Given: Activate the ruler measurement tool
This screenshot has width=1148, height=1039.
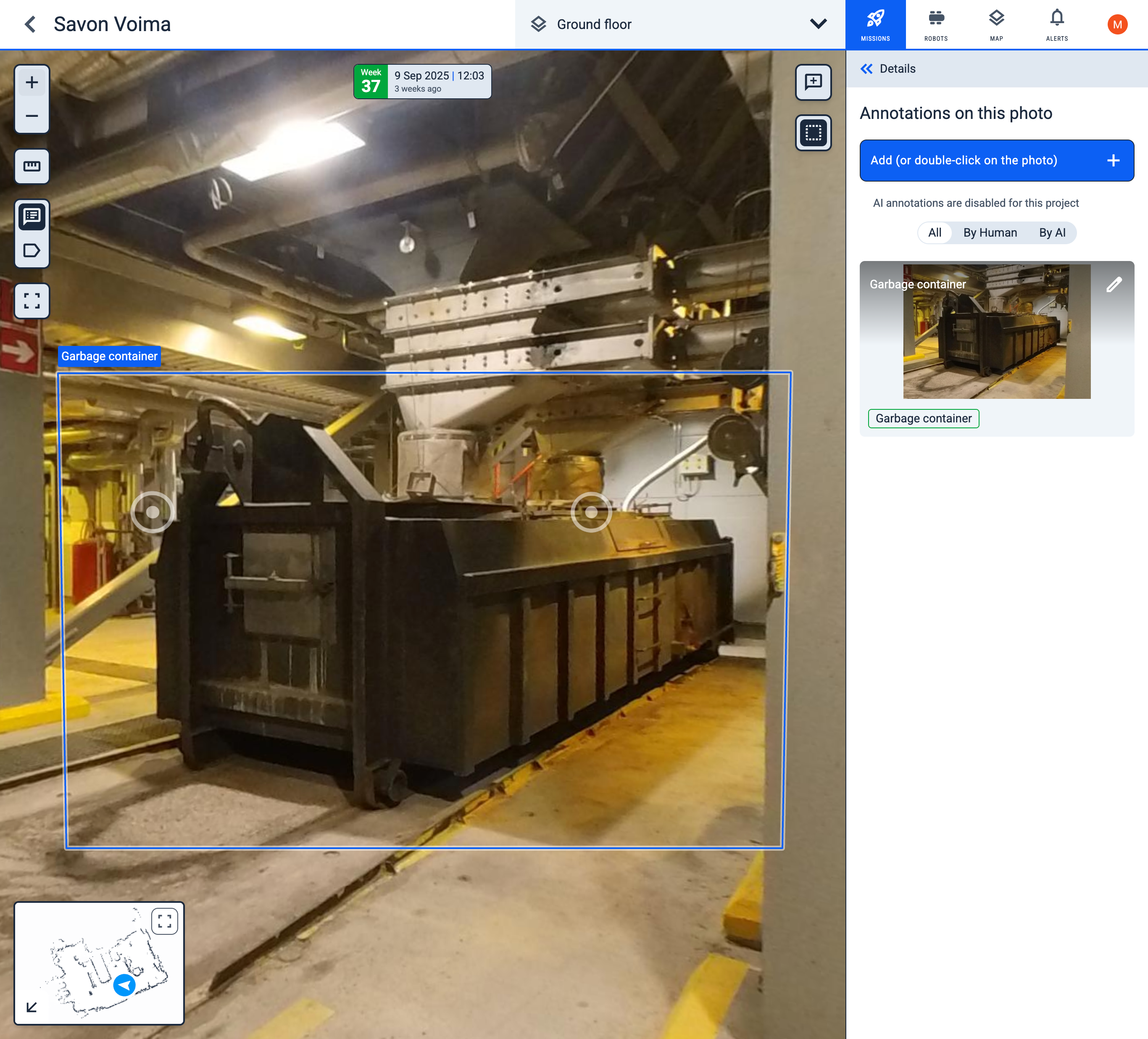Looking at the screenshot, I should pyautogui.click(x=32, y=166).
